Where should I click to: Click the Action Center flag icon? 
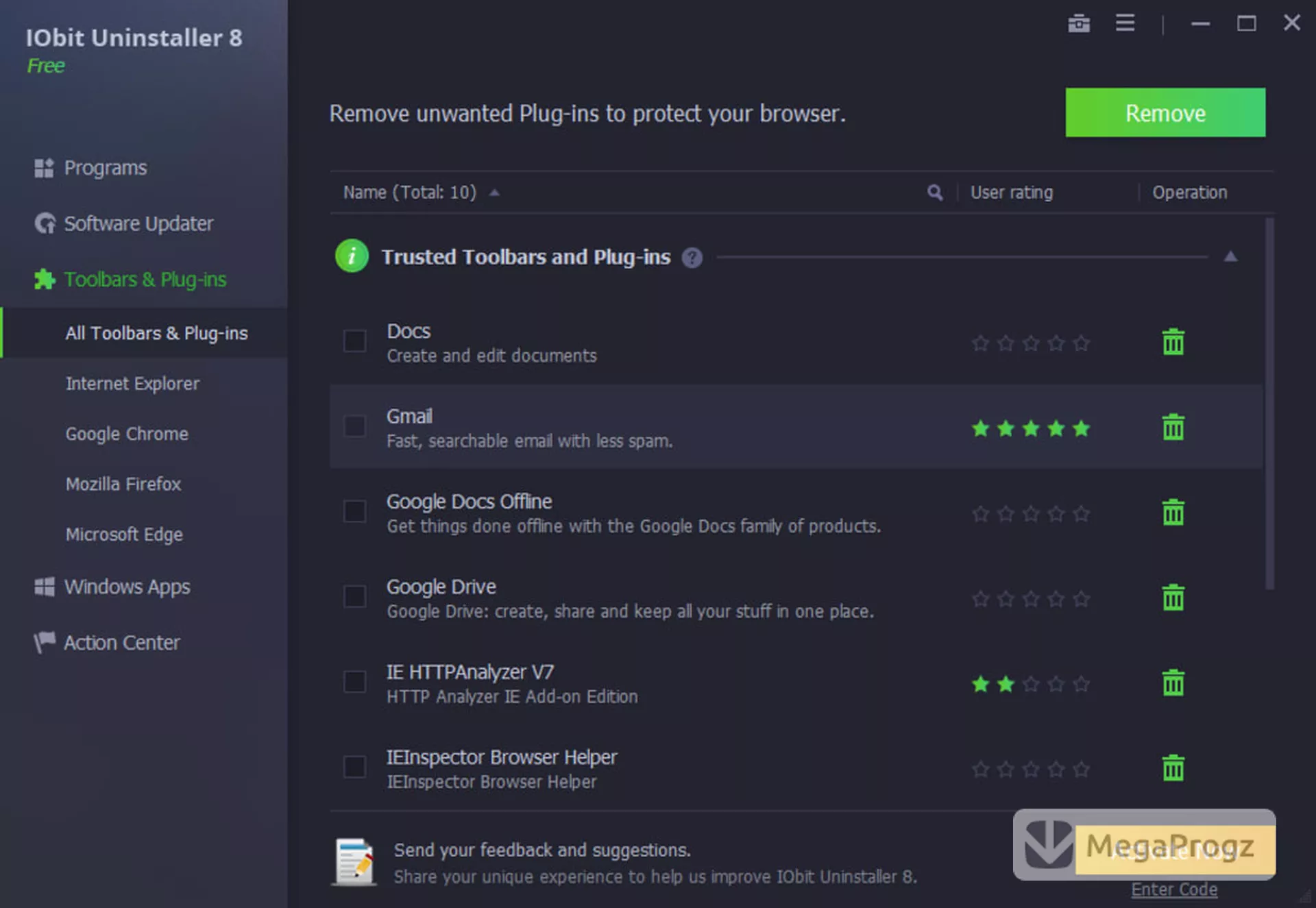coord(45,642)
